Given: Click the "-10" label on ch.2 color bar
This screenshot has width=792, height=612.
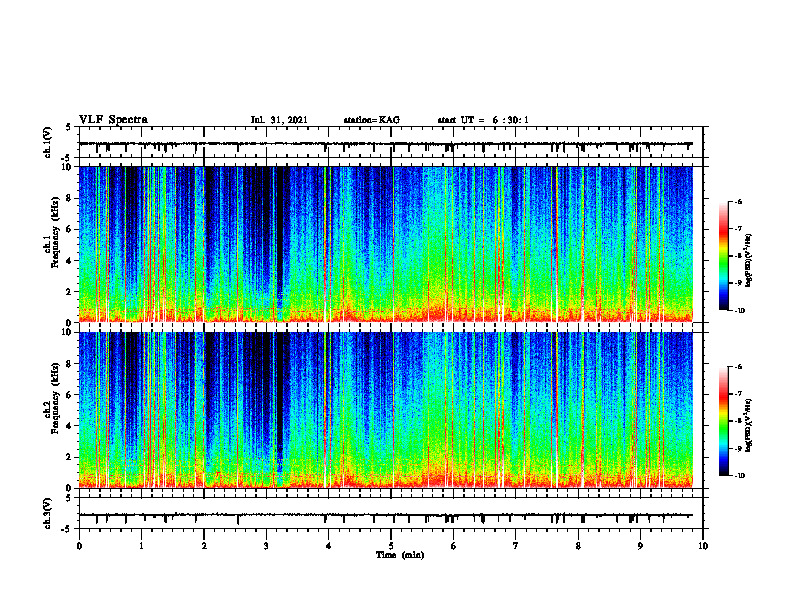Looking at the screenshot, I should point(739,476).
